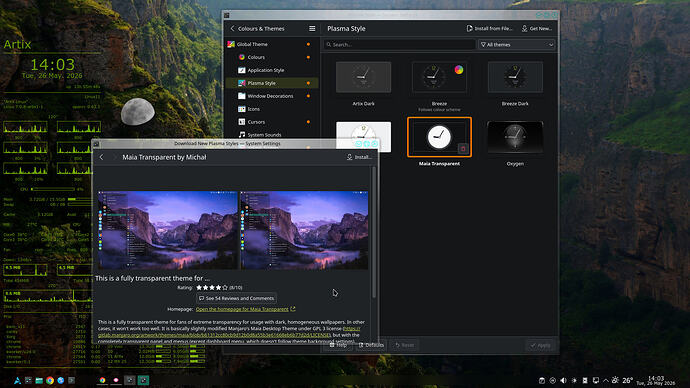Click the download dialog vertical scrollbar
This screenshot has width=690, height=388.
(x=374, y=233)
